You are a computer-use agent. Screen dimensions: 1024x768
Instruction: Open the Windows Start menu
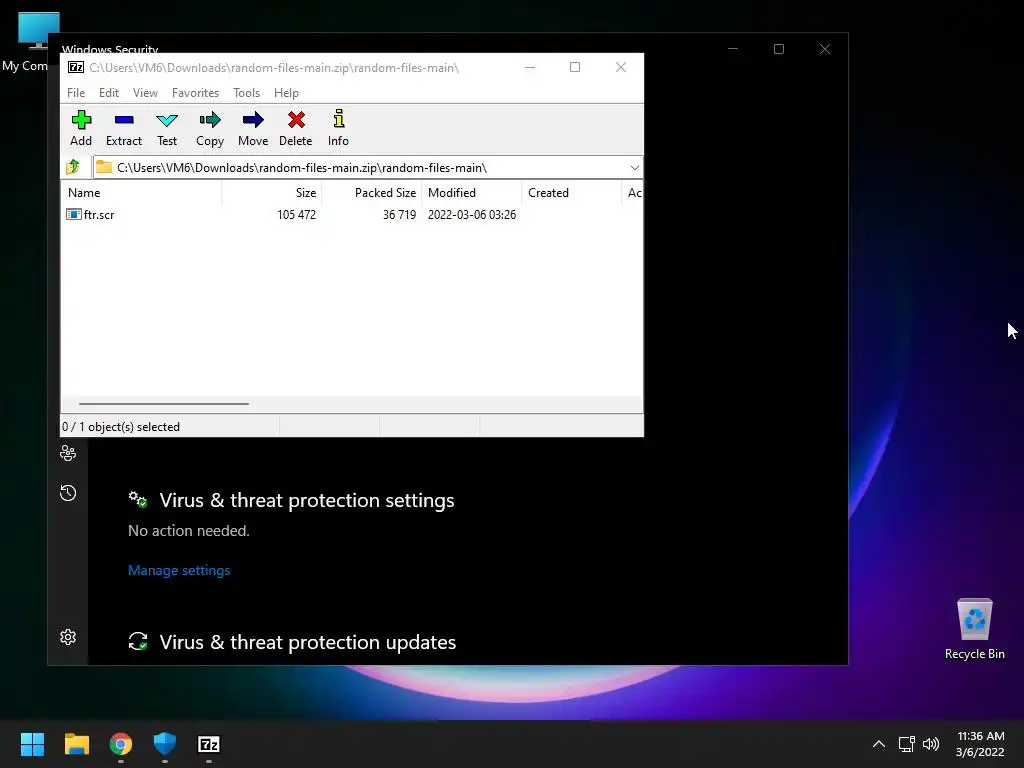point(32,744)
